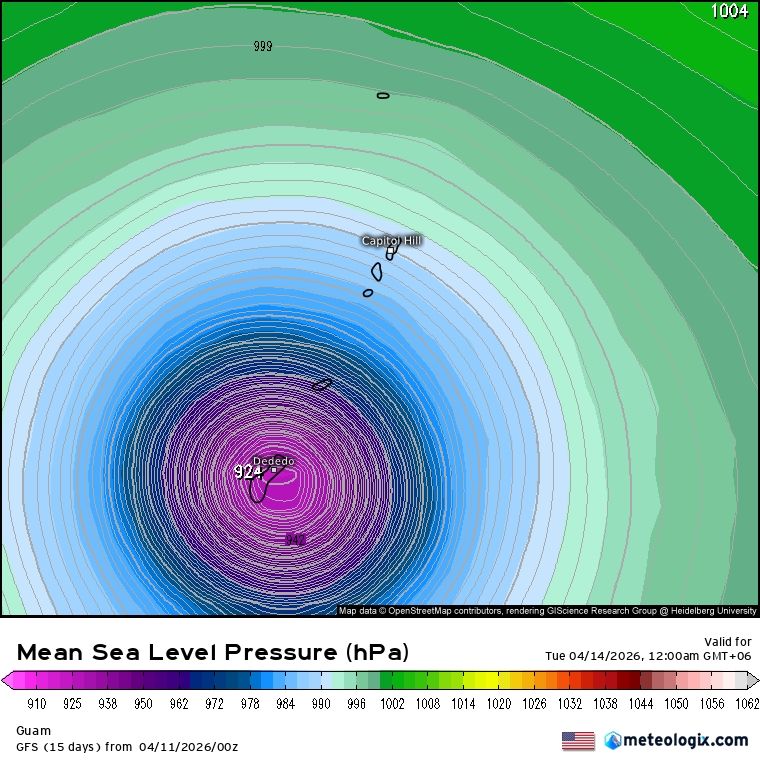Click the US flag icon

578,741
